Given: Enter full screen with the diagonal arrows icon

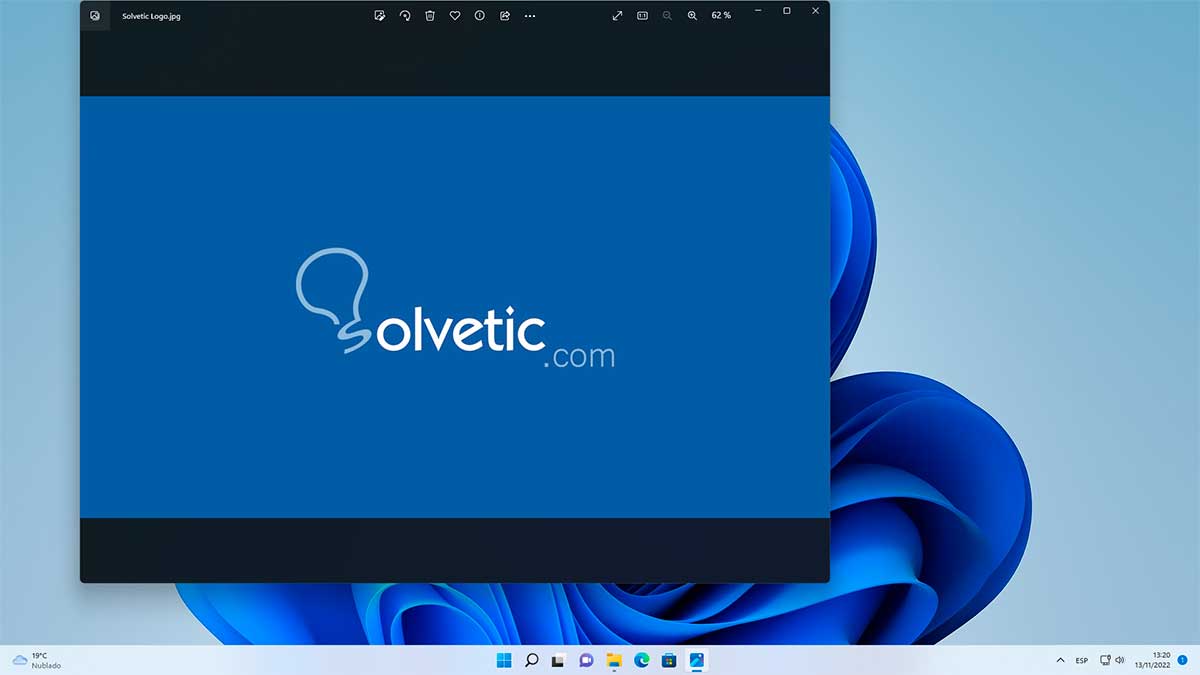Looking at the screenshot, I should 618,16.
